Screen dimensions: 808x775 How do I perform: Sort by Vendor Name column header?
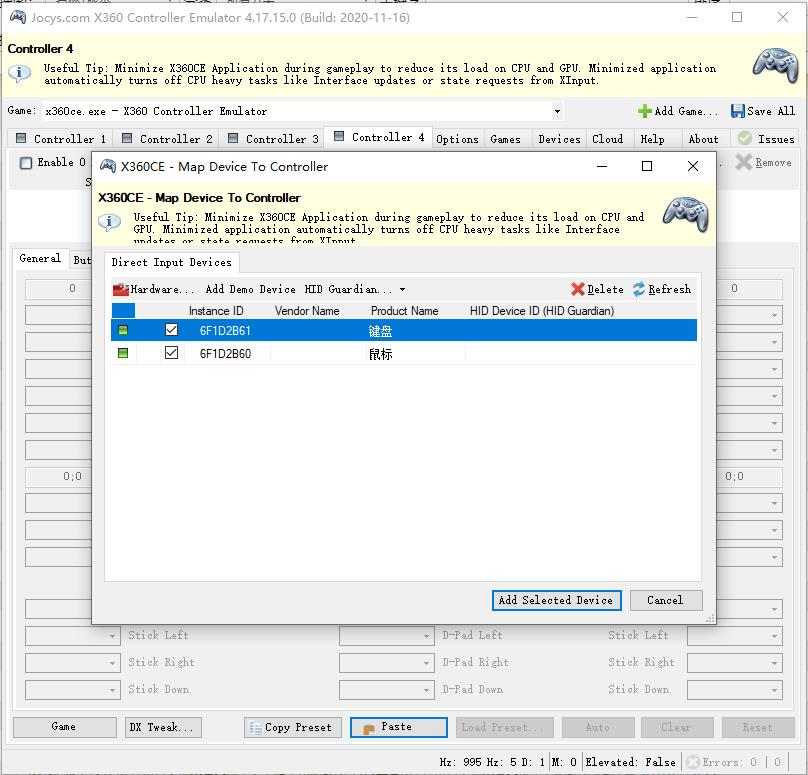click(307, 311)
